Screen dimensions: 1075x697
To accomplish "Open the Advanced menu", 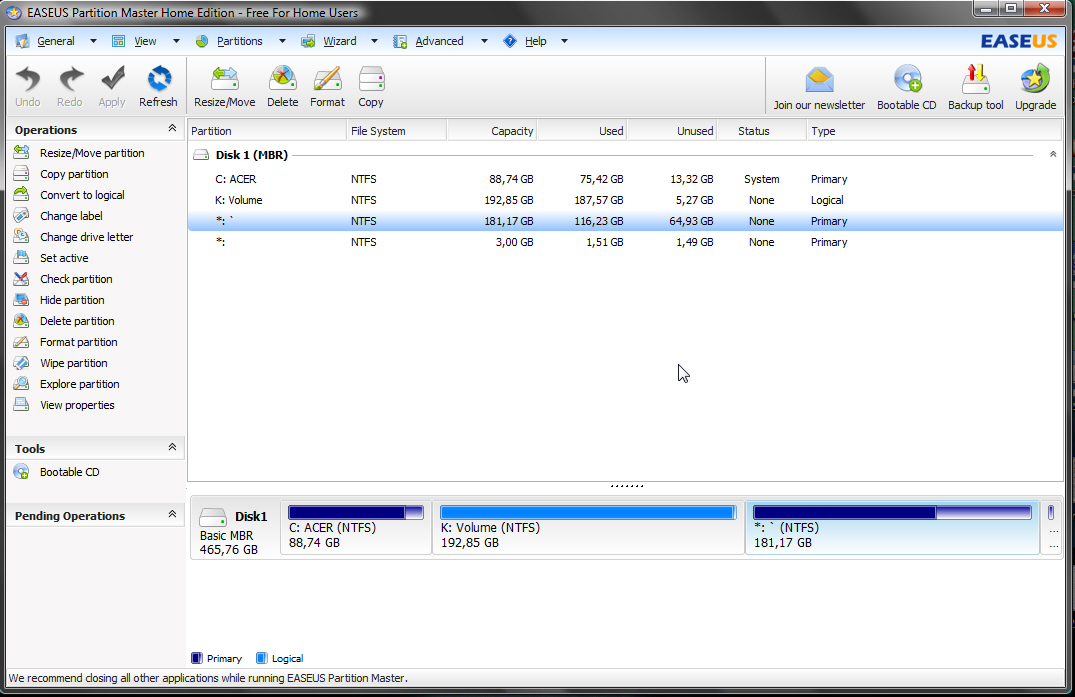I will (439, 41).
